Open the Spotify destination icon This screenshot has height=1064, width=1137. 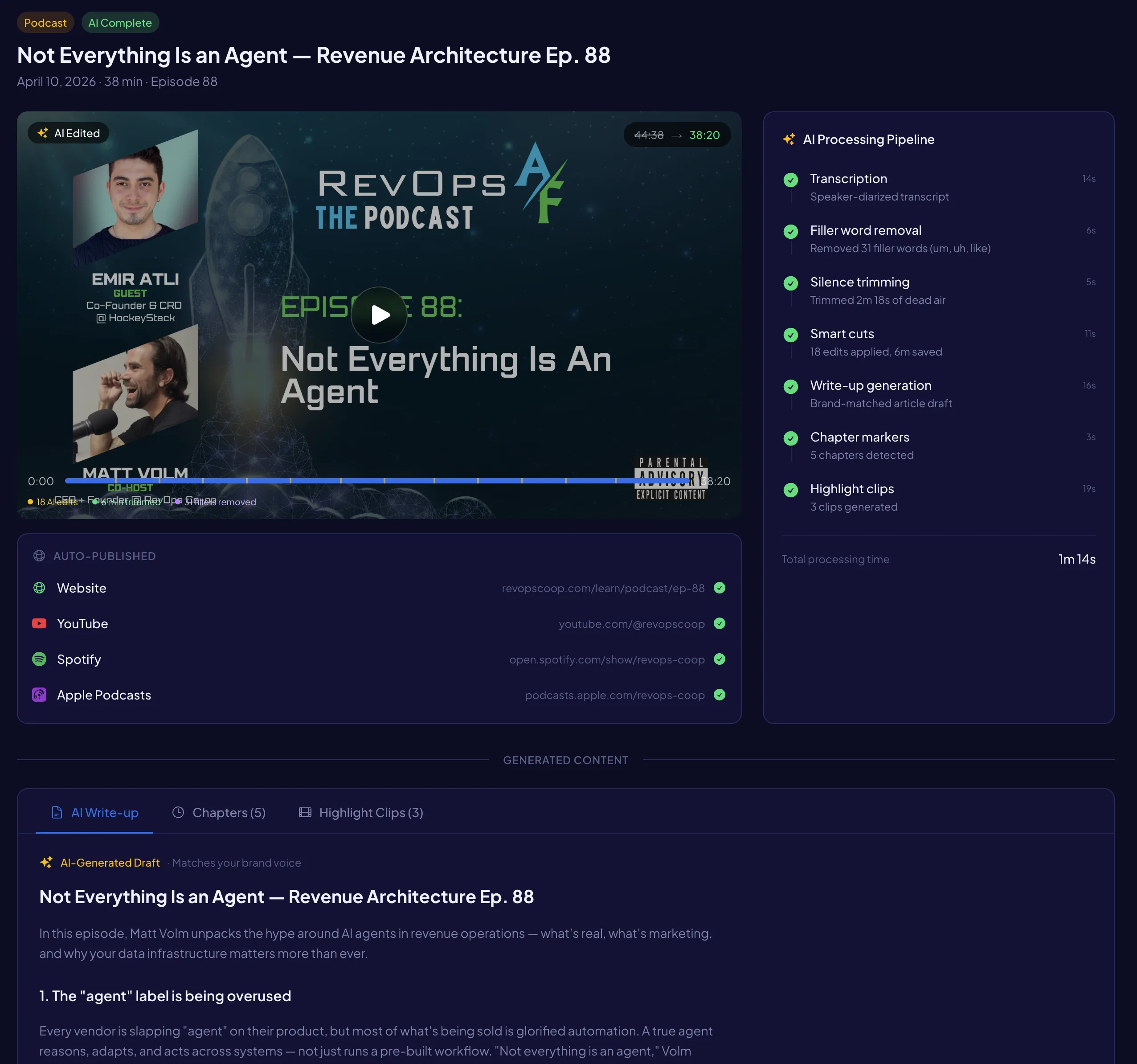[39, 659]
